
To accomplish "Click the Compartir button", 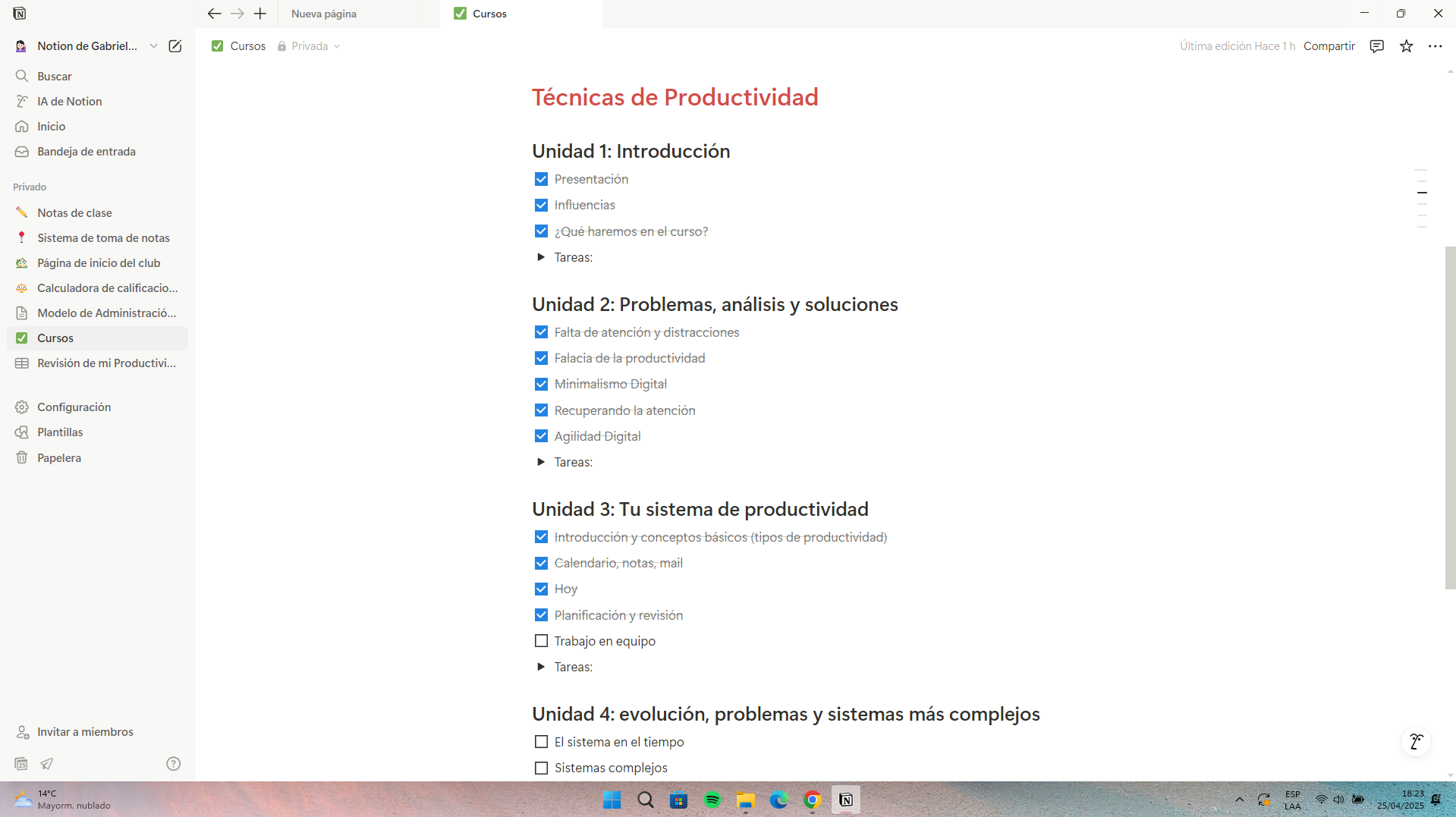I will (x=1329, y=46).
